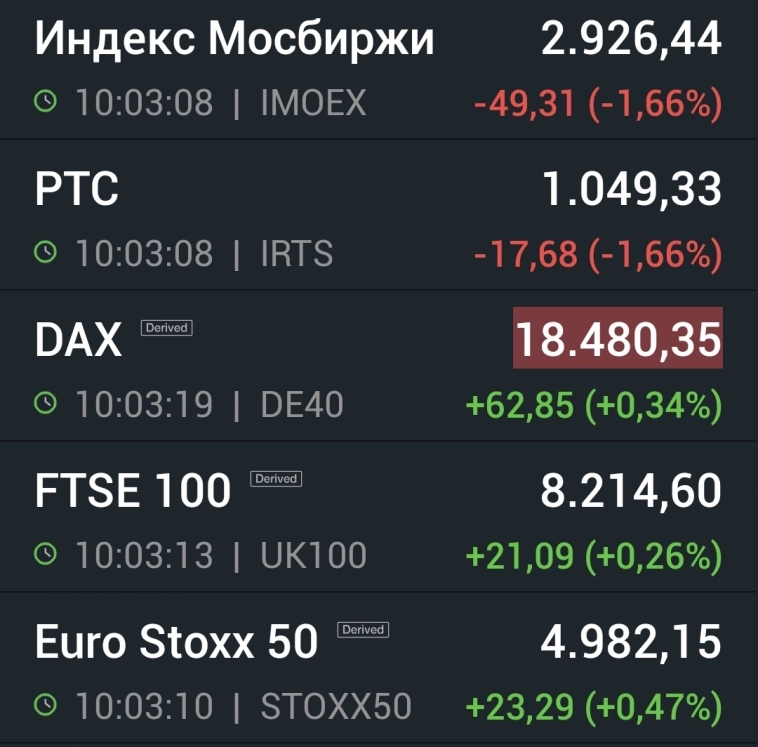Click the Derived badge beside FTSE 100
Image resolution: width=758 pixels, height=747 pixels.
[x=276, y=479]
